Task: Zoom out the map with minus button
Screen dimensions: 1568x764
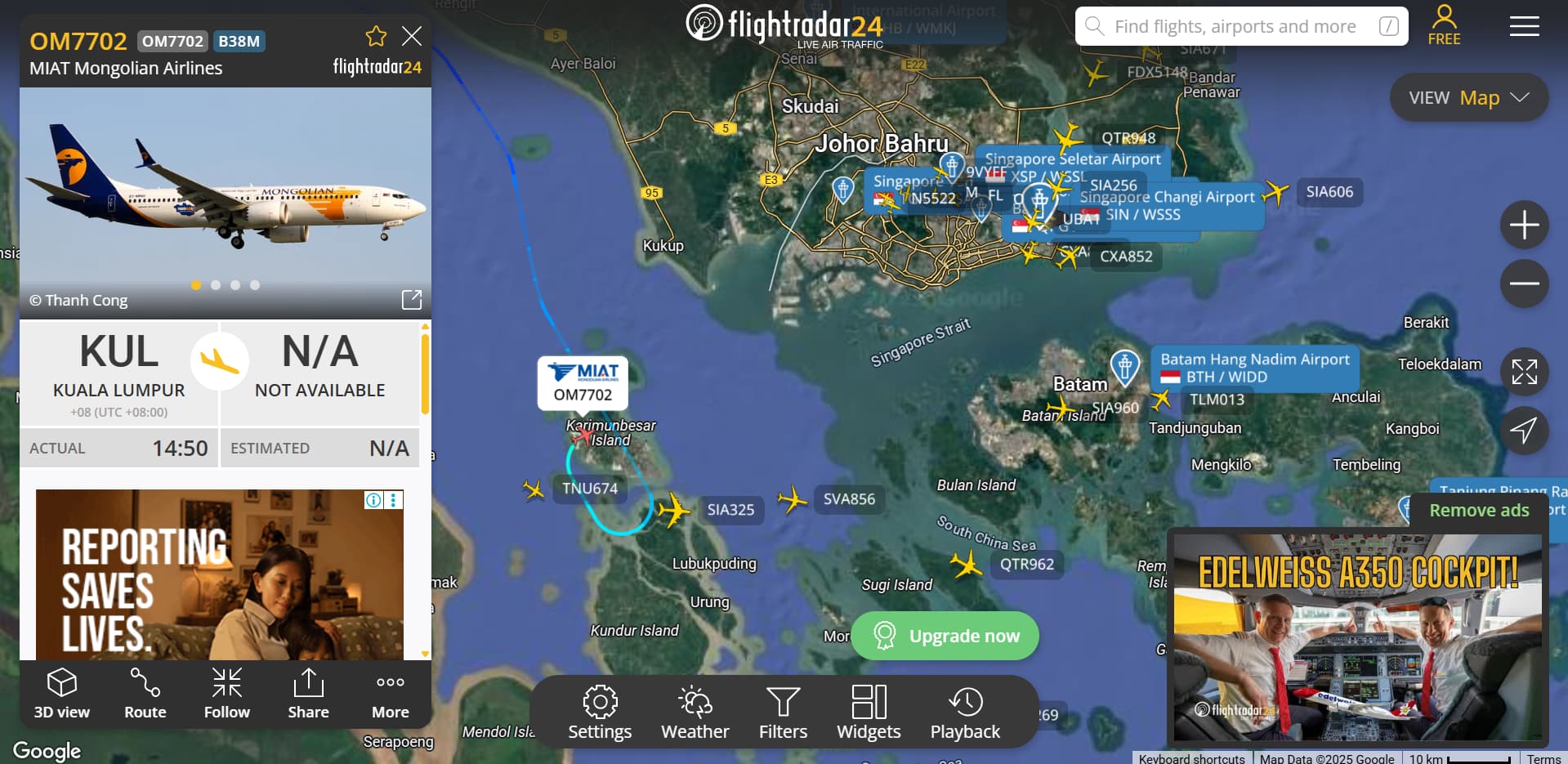Action: [x=1525, y=284]
